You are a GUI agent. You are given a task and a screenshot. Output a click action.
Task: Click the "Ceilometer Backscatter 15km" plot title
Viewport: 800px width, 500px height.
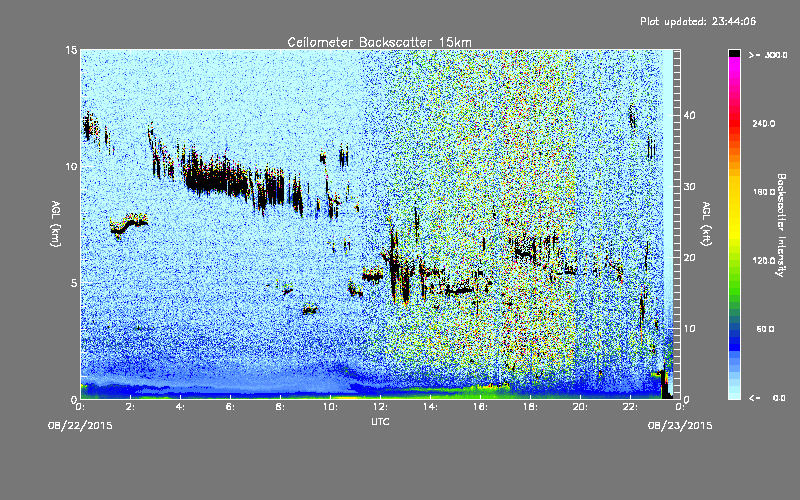coord(379,42)
